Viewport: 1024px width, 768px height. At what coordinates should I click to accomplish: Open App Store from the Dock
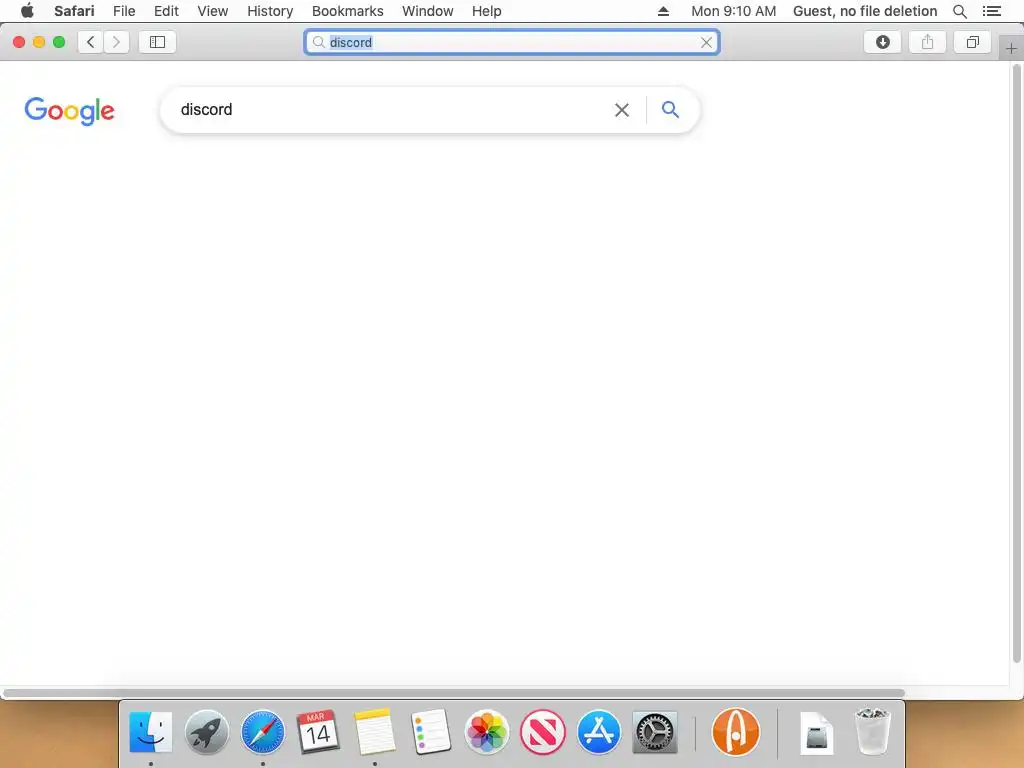pyautogui.click(x=599, y=732)
